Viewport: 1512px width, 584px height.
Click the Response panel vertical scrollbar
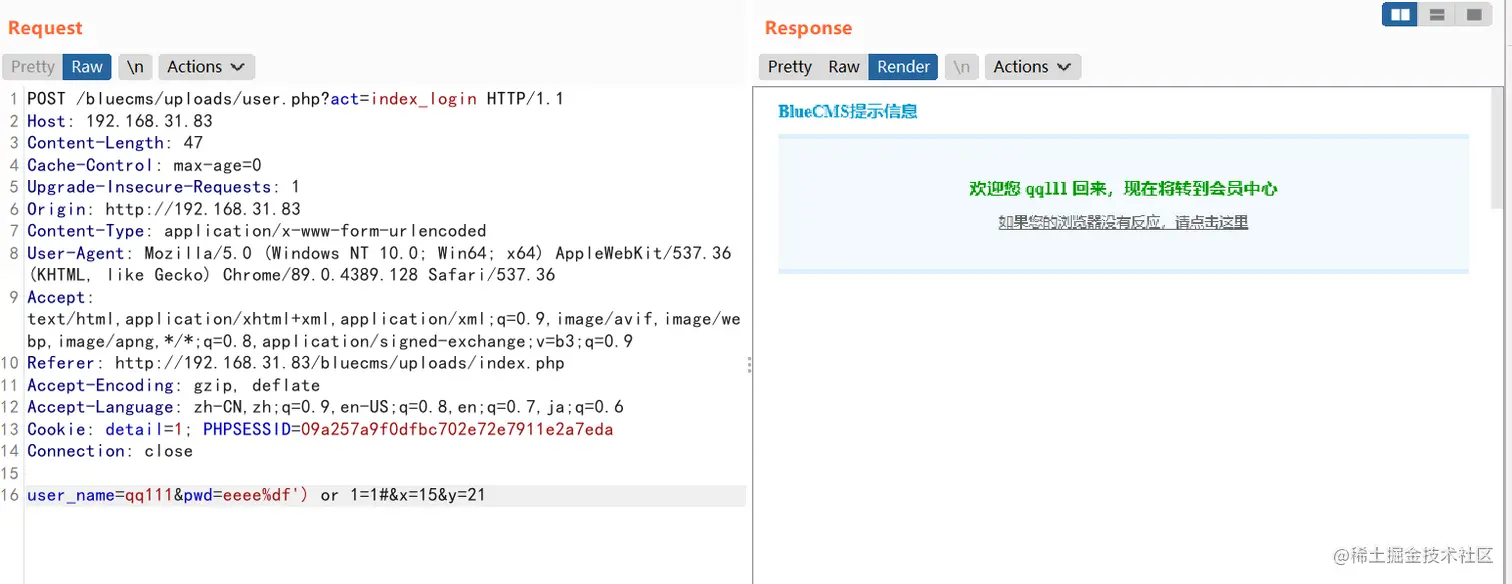1497,147
